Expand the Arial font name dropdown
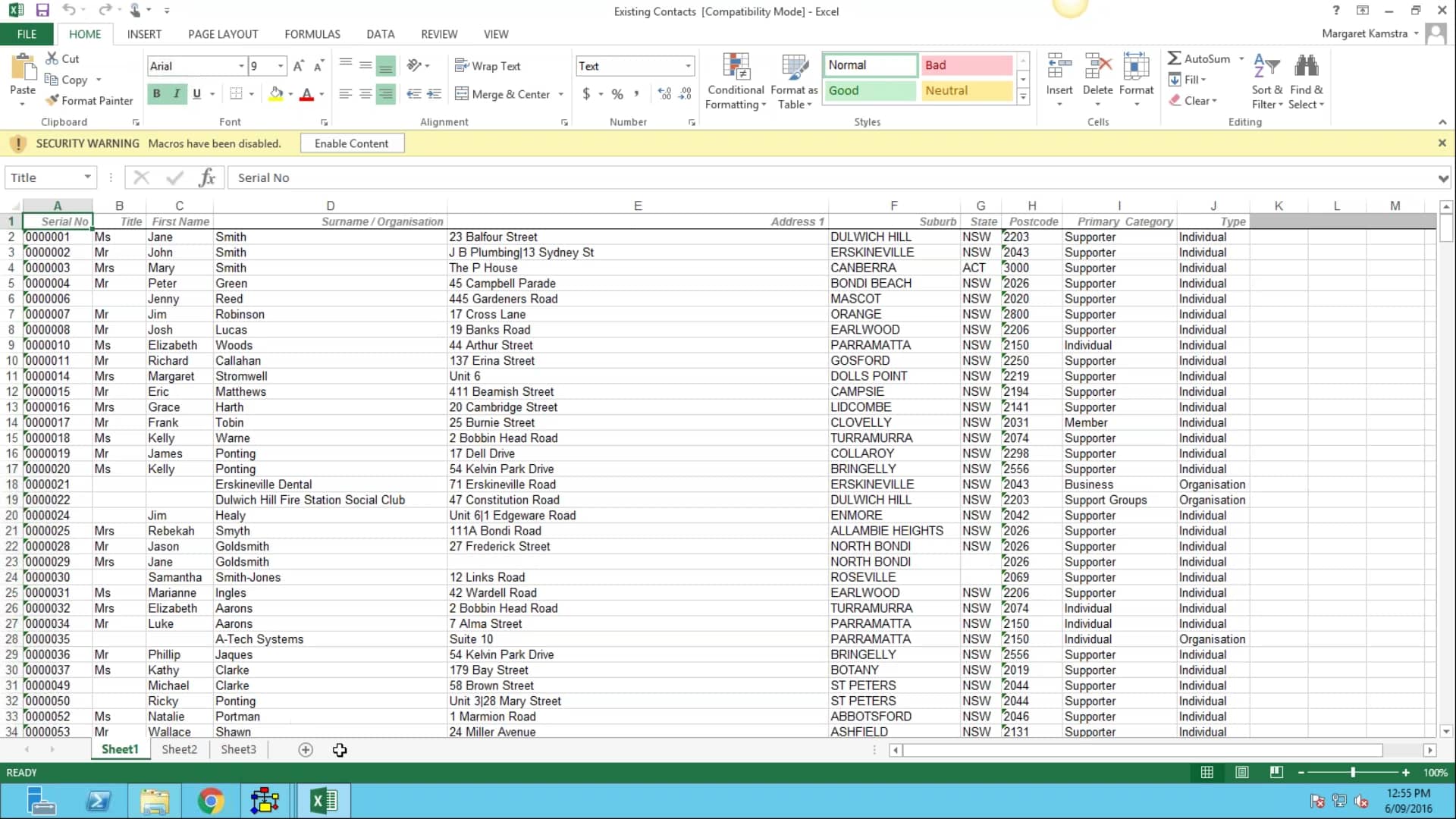Screen dimensions: 1456x819 click(x=241, y=66)
